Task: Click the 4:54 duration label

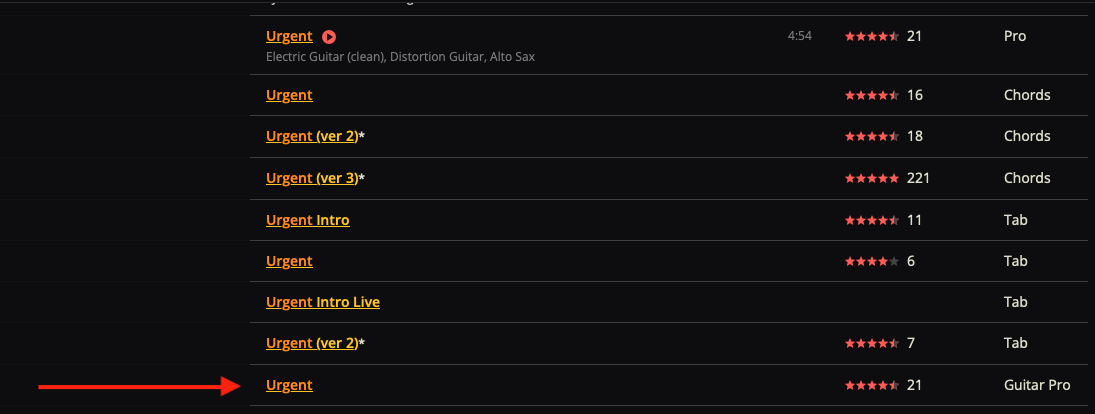Action: [x=800, y=36]
